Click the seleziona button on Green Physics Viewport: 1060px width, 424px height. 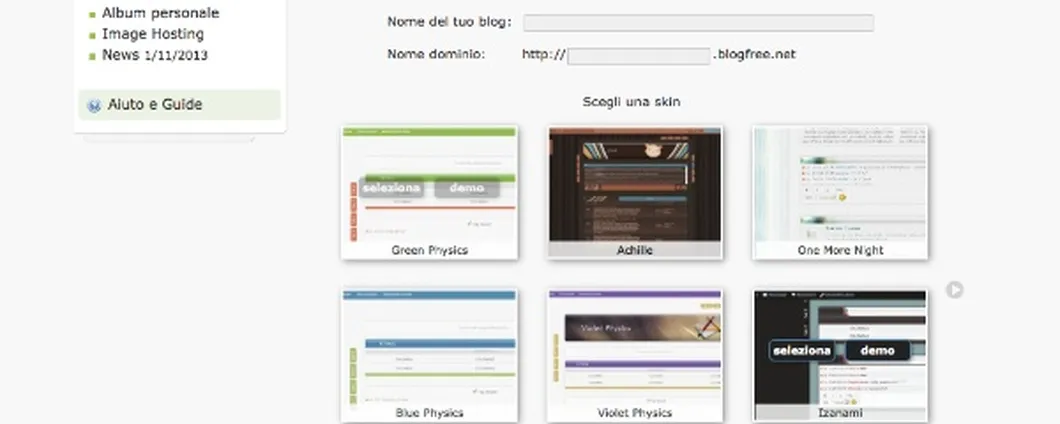pyautogui.click(x=391, y=187)
